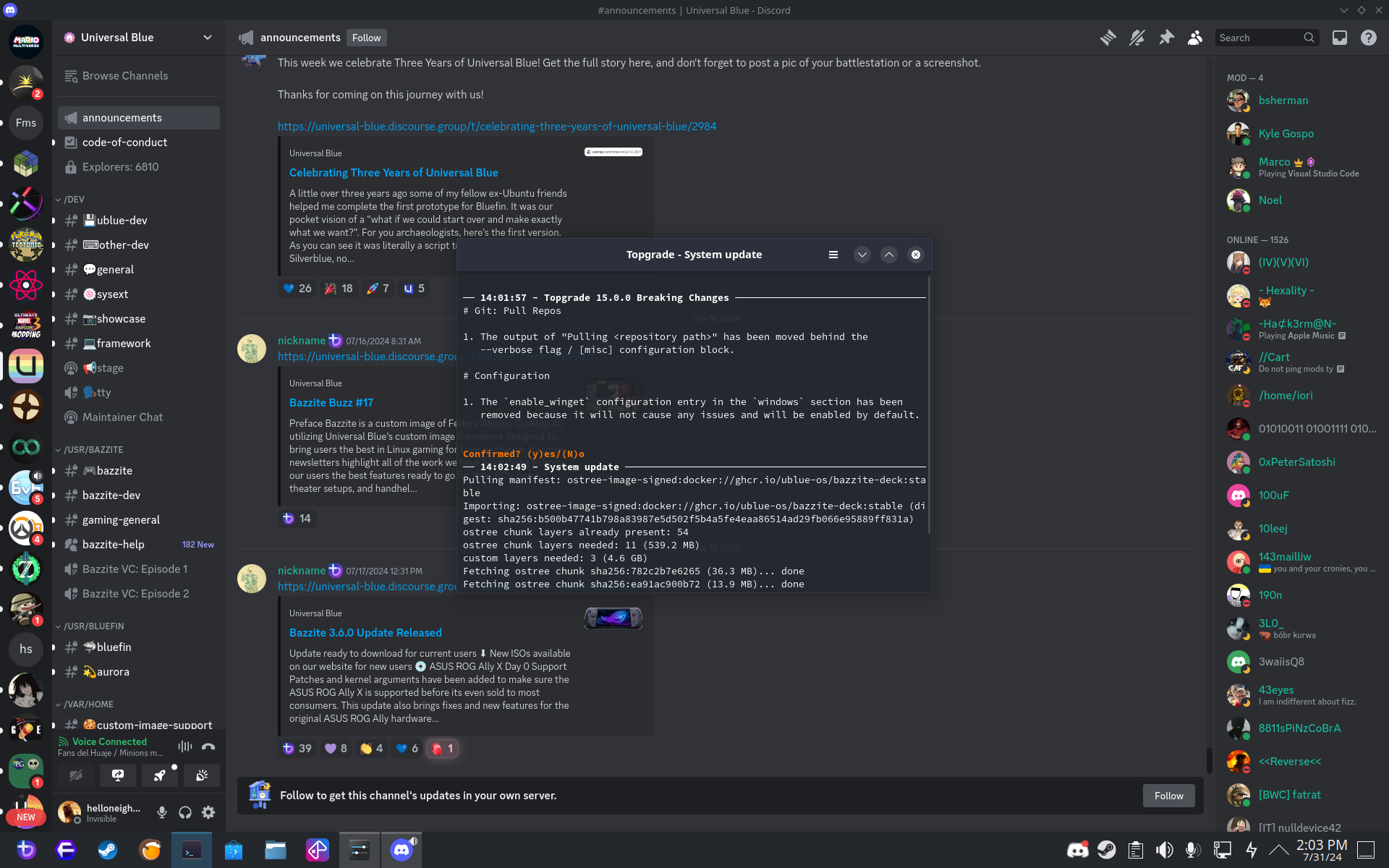Open the Threads icon in the header
The image size is (1389, 868).
coord(1108,38)
